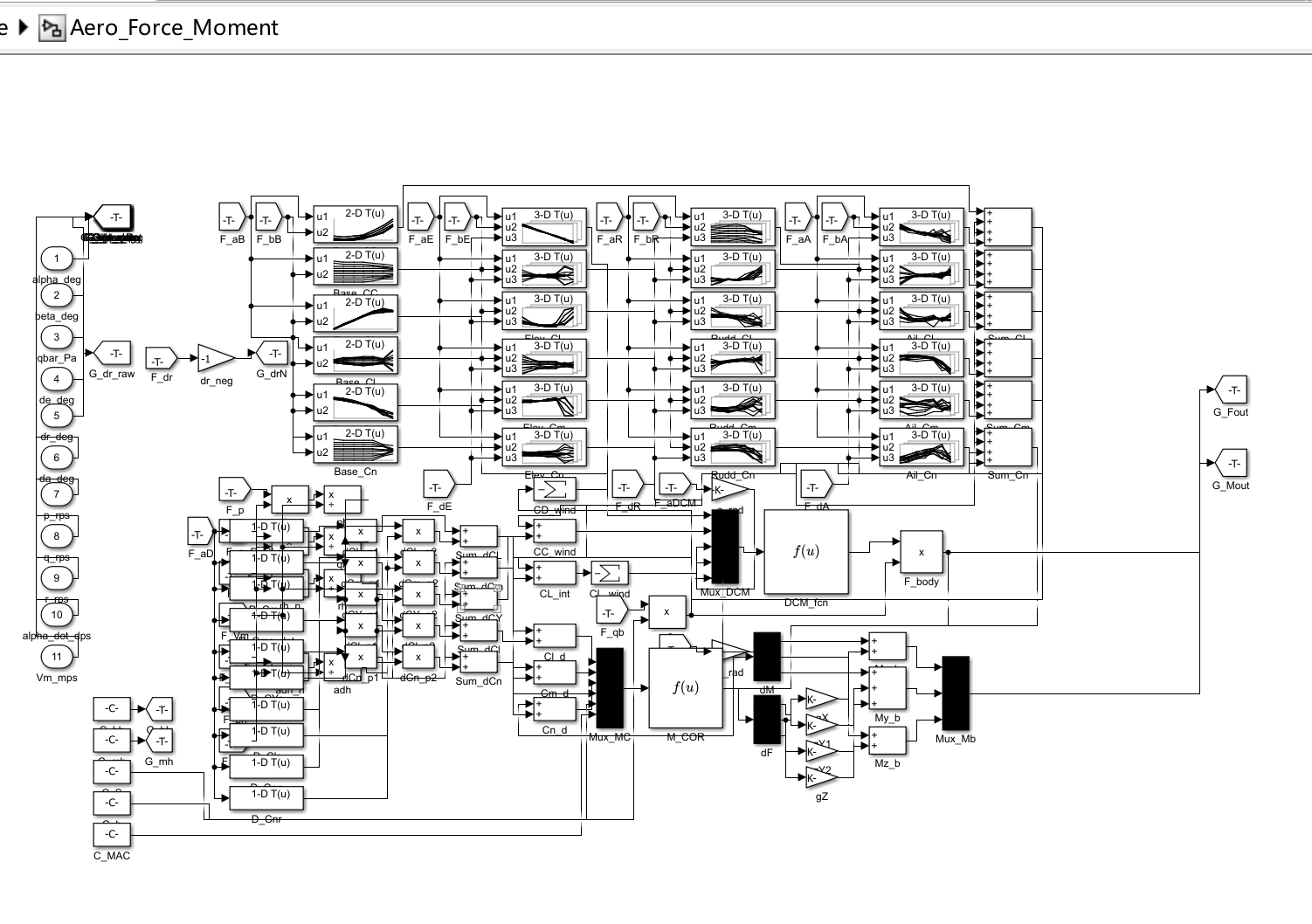Image resolution: width=1312 pixels, height=924 pixels.
Task: Select the CC_wind sum block
Action: [x=555, y=531]
